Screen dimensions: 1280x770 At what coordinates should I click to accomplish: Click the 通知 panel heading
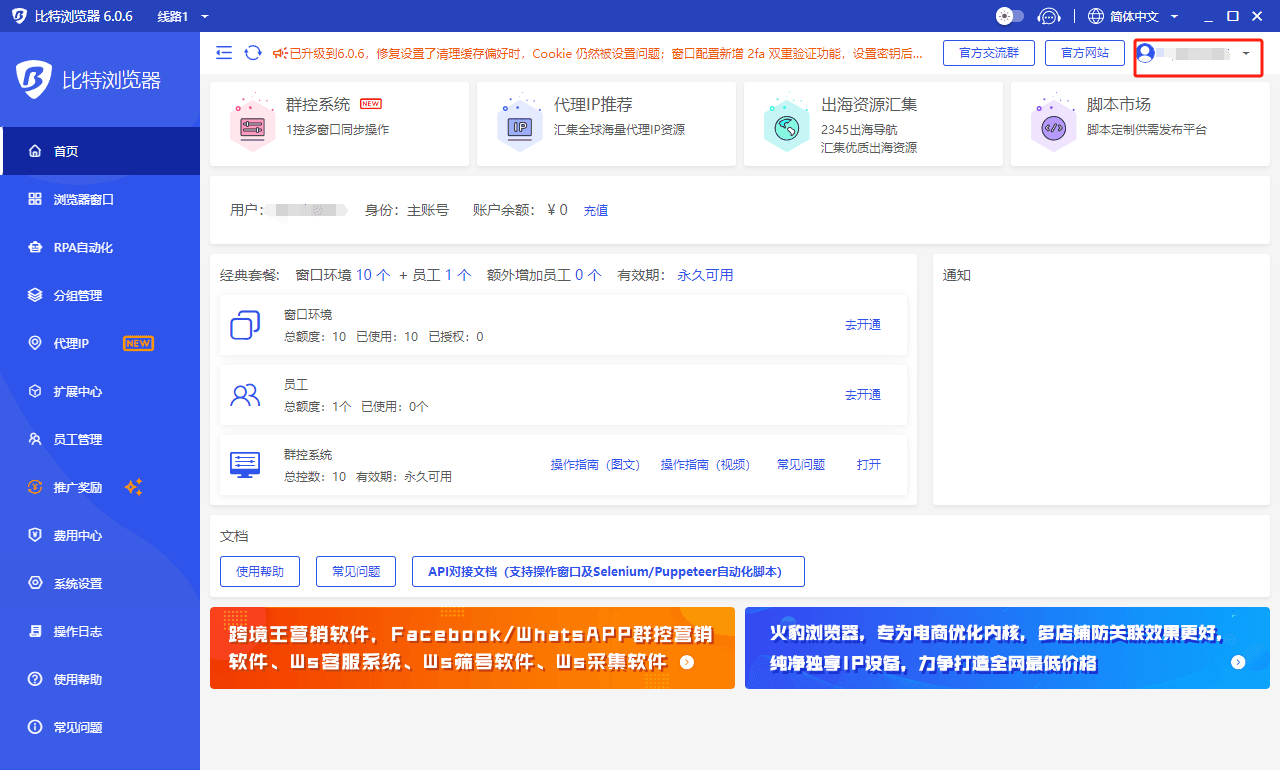[957, 275]
